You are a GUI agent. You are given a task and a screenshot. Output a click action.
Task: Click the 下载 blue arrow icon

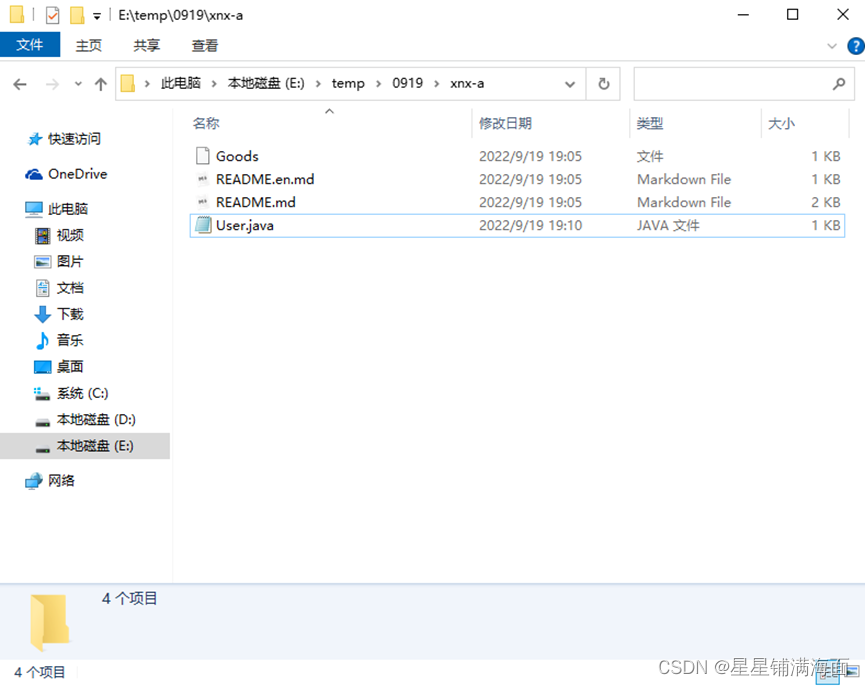tap(42, 314)
